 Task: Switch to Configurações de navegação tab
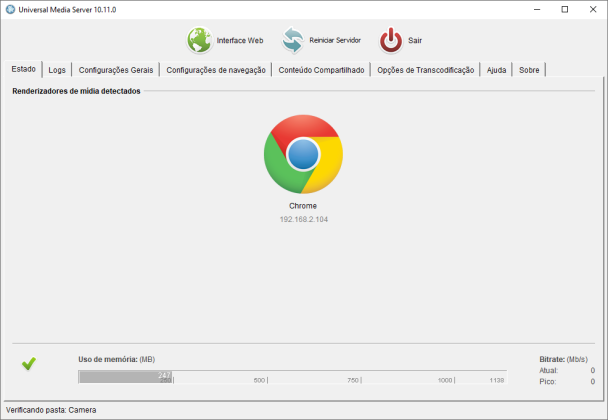point(216,70)
